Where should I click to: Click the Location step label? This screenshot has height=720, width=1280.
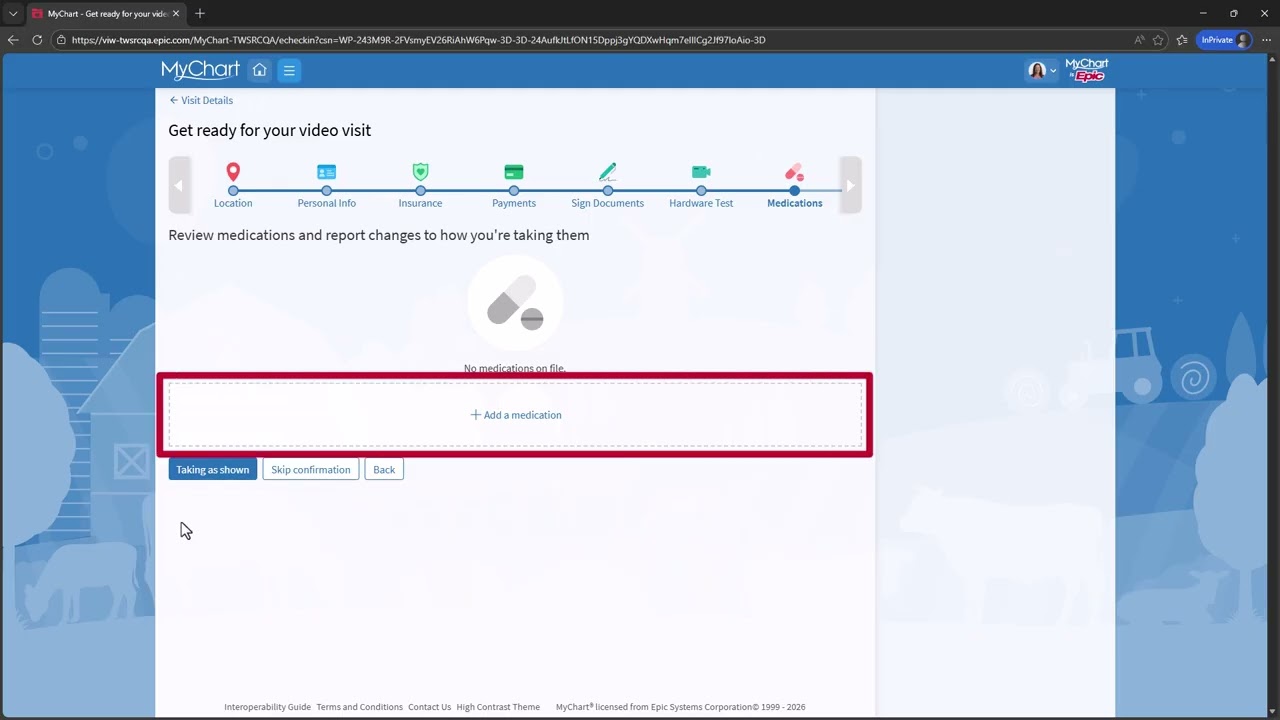[x=233, y=203]
